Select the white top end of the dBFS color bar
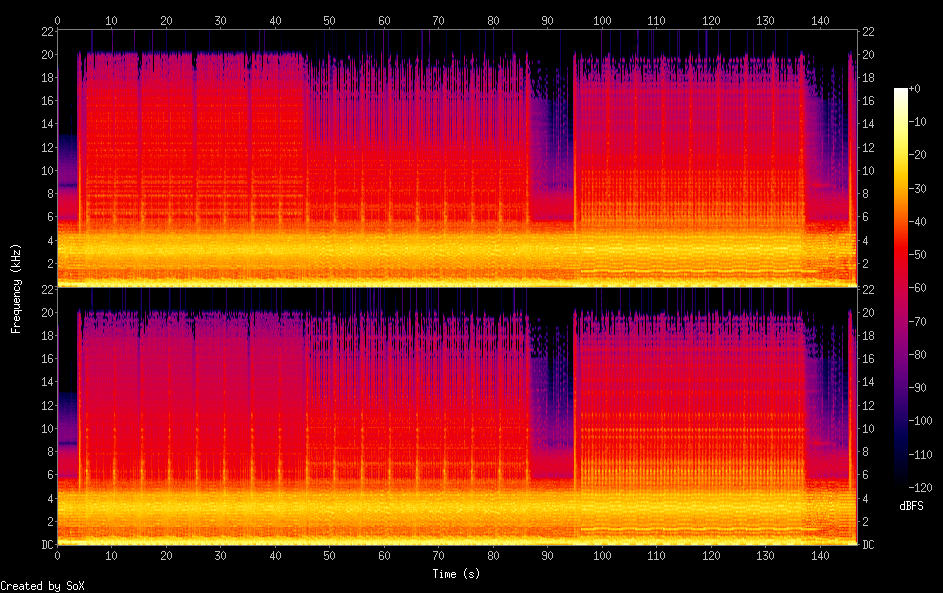The image size is (943, 593). pyautogui.click(x=901, y=91)
